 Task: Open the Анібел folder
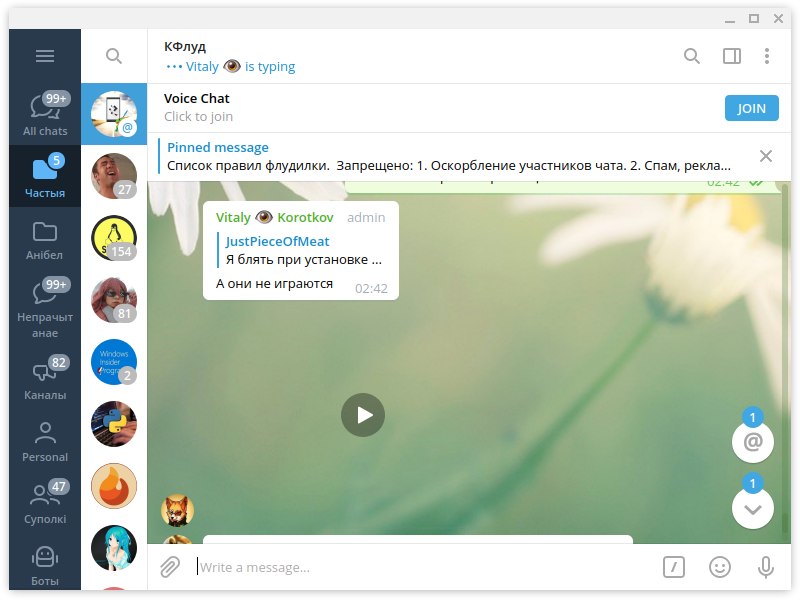click(45, 240)
